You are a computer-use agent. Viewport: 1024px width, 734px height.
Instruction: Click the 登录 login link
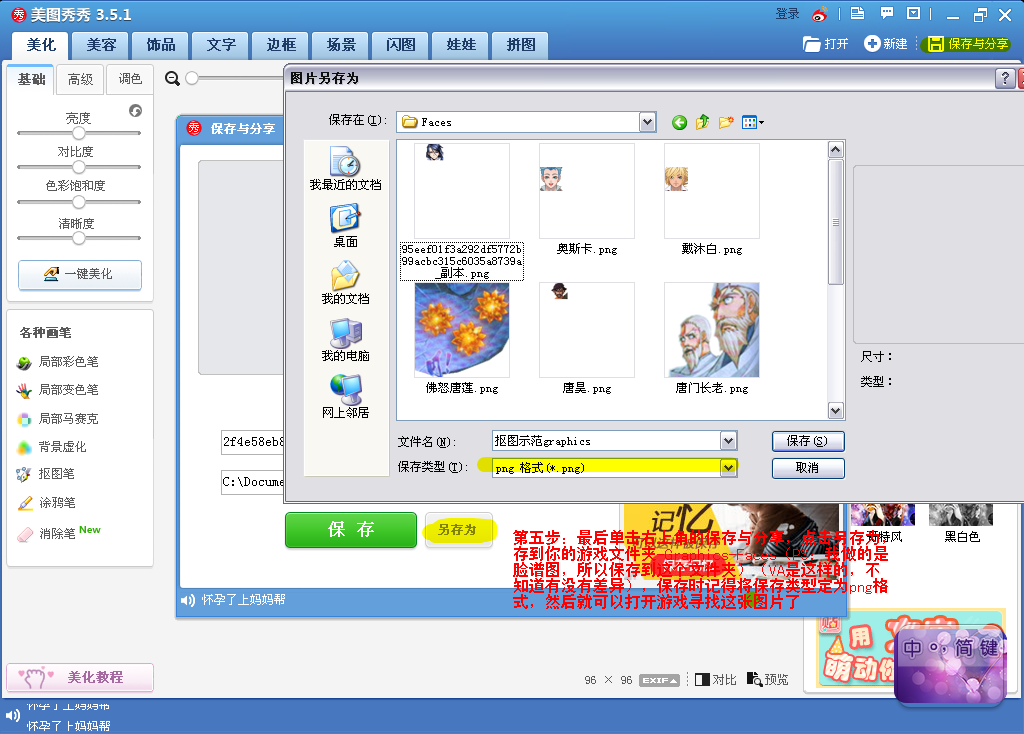(788, 14)
